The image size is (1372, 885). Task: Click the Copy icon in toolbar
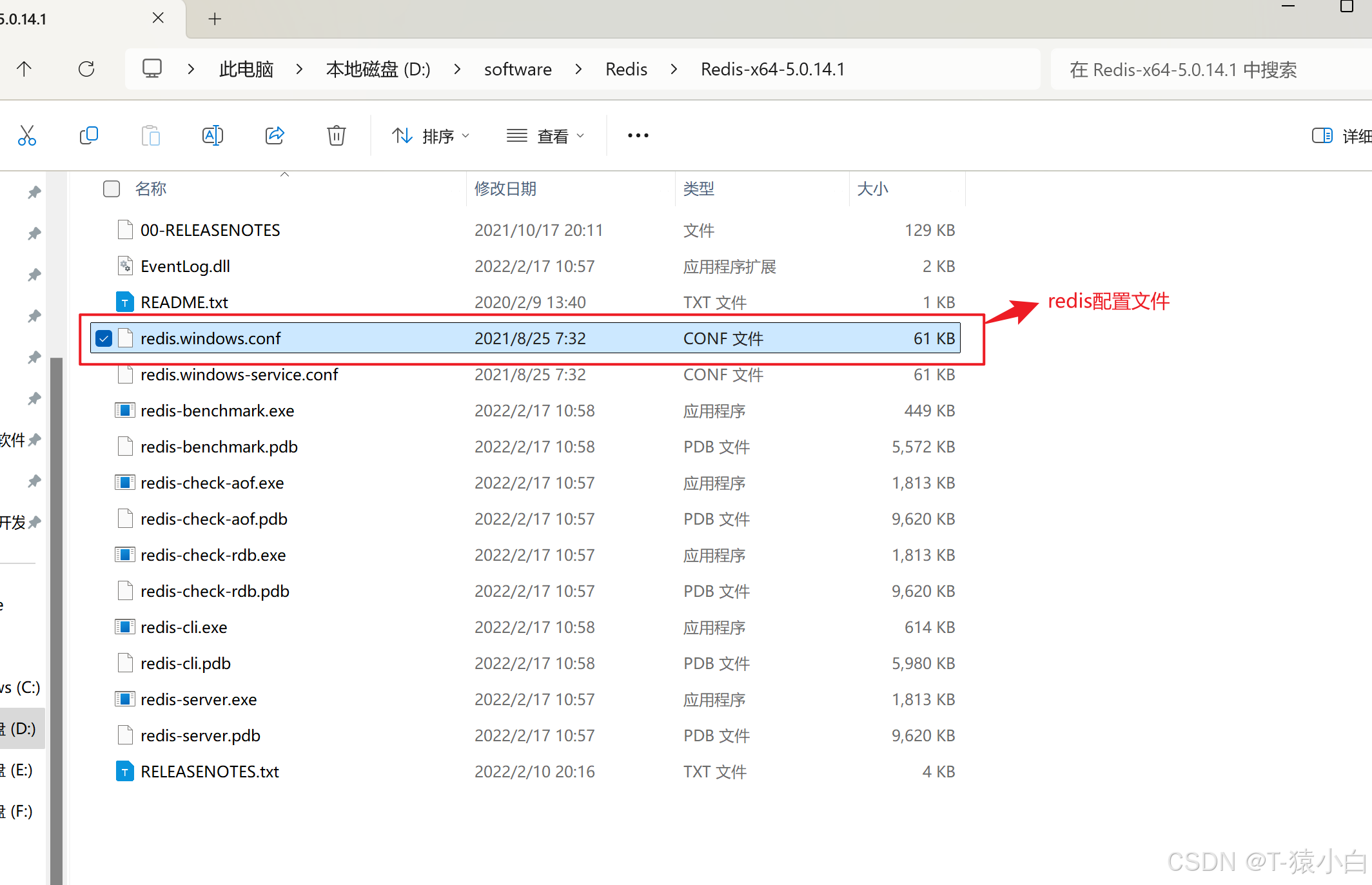pos(88,135)
